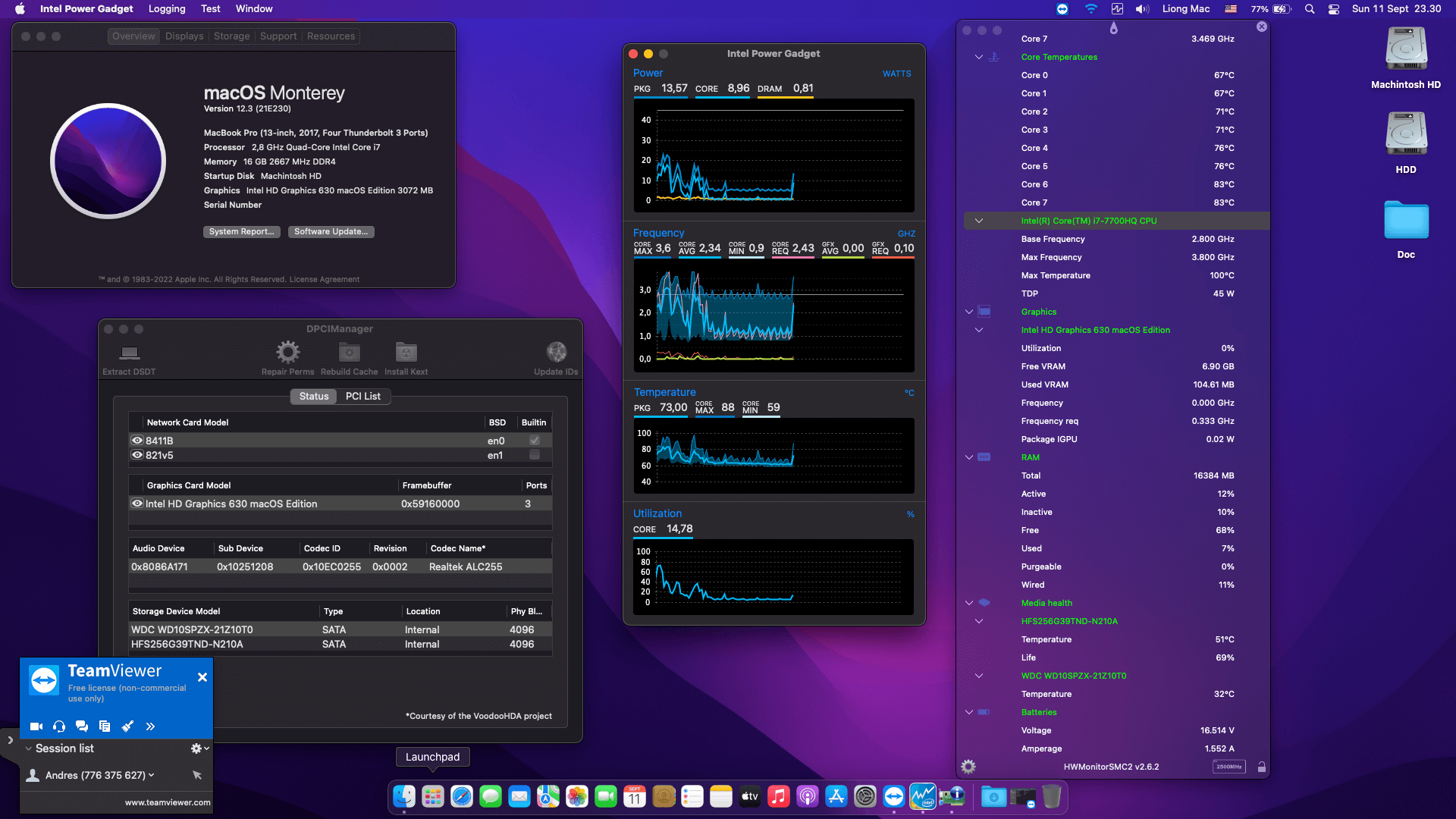
Task: Open the License Agreement link
Action: (x=325, y=279)
